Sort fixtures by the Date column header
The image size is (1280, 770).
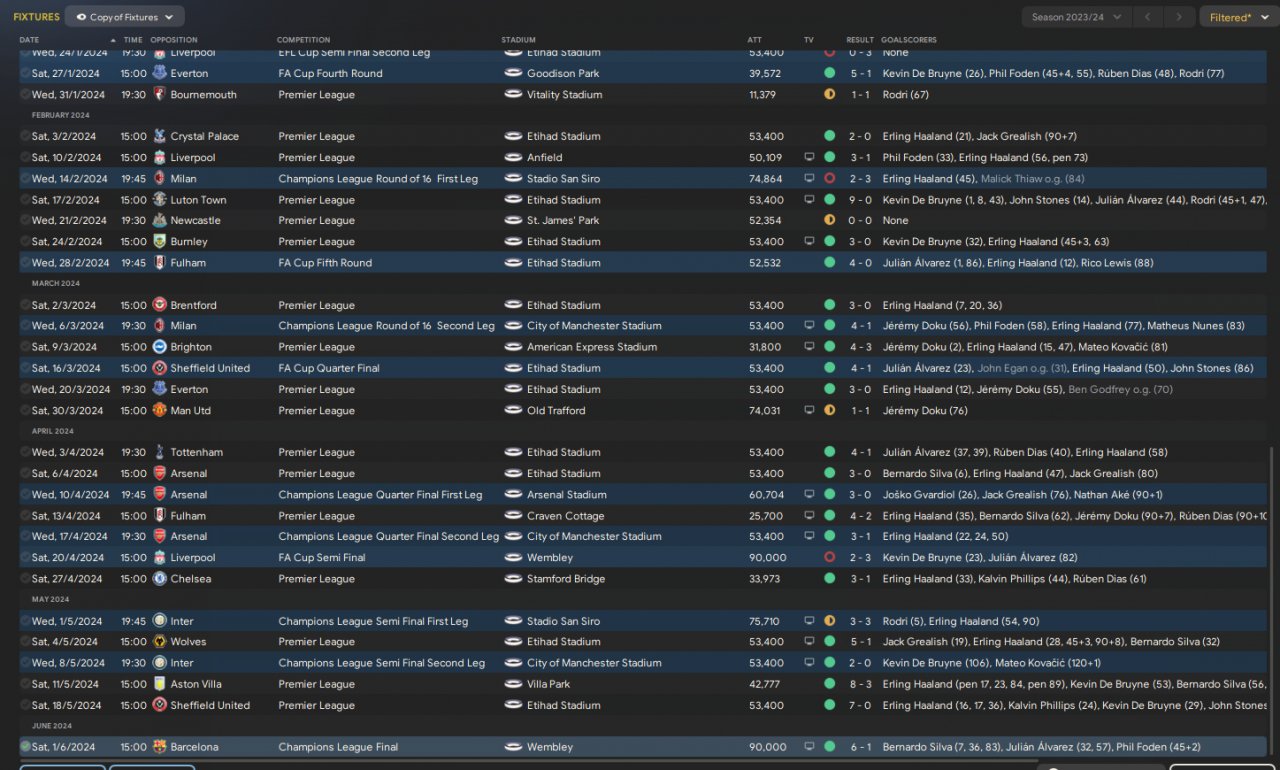[30, 40]
